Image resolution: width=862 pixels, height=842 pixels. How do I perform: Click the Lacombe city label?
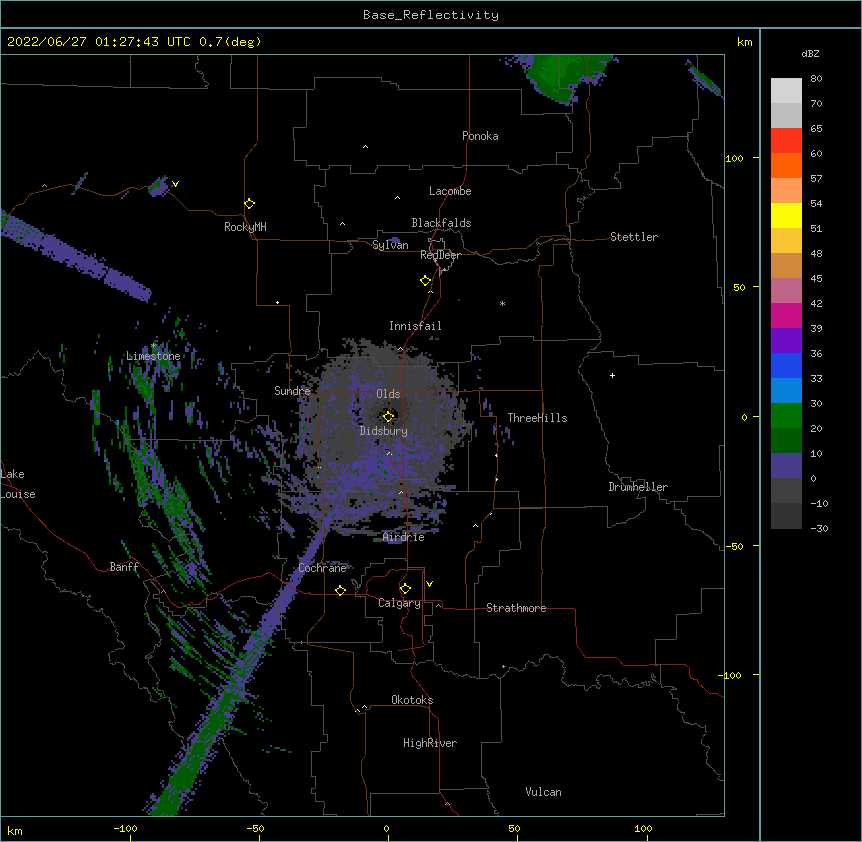pyautogui.click(x=450, y=191)
